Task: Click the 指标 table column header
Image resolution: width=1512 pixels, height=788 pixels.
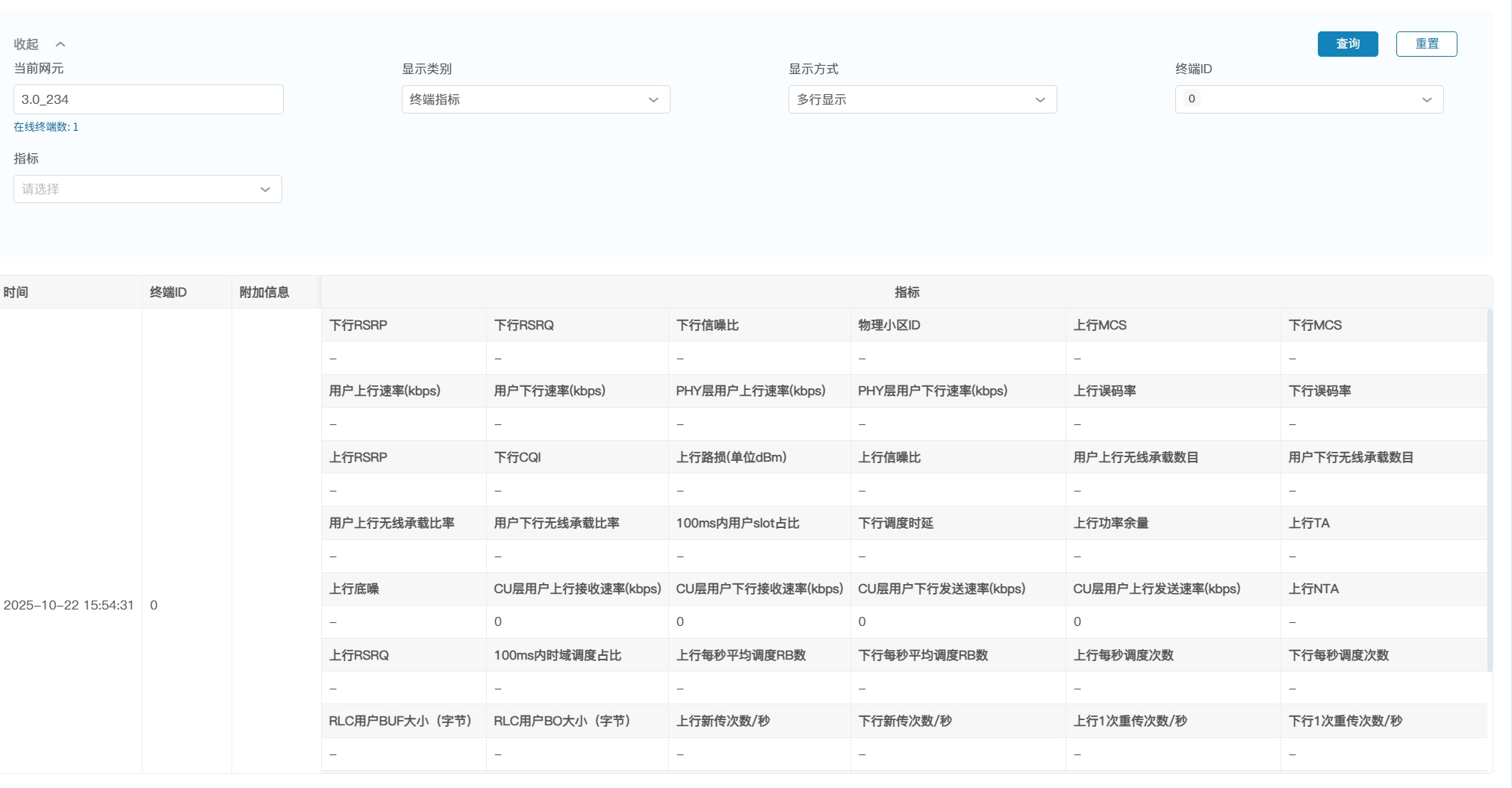Action: 906,292
